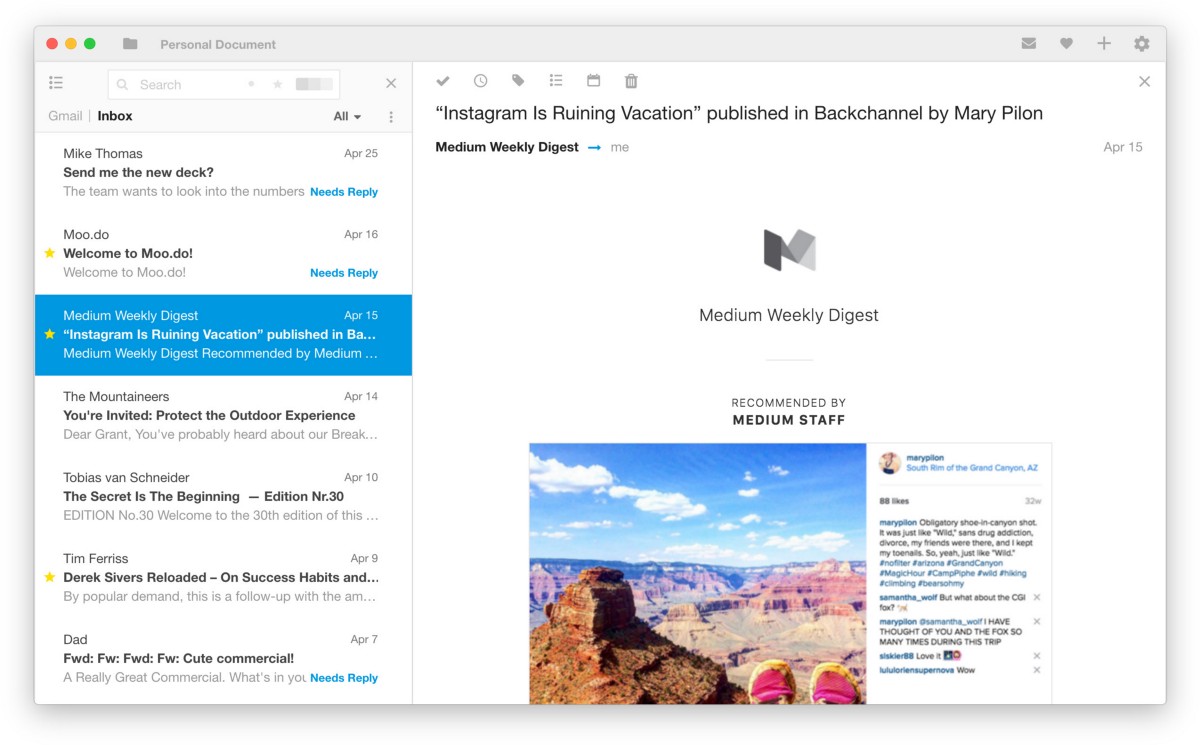The height and width of the screenshot is (745, 1200).
Task: Open the three-dot inbox options menu
Action: pos(391,117)
